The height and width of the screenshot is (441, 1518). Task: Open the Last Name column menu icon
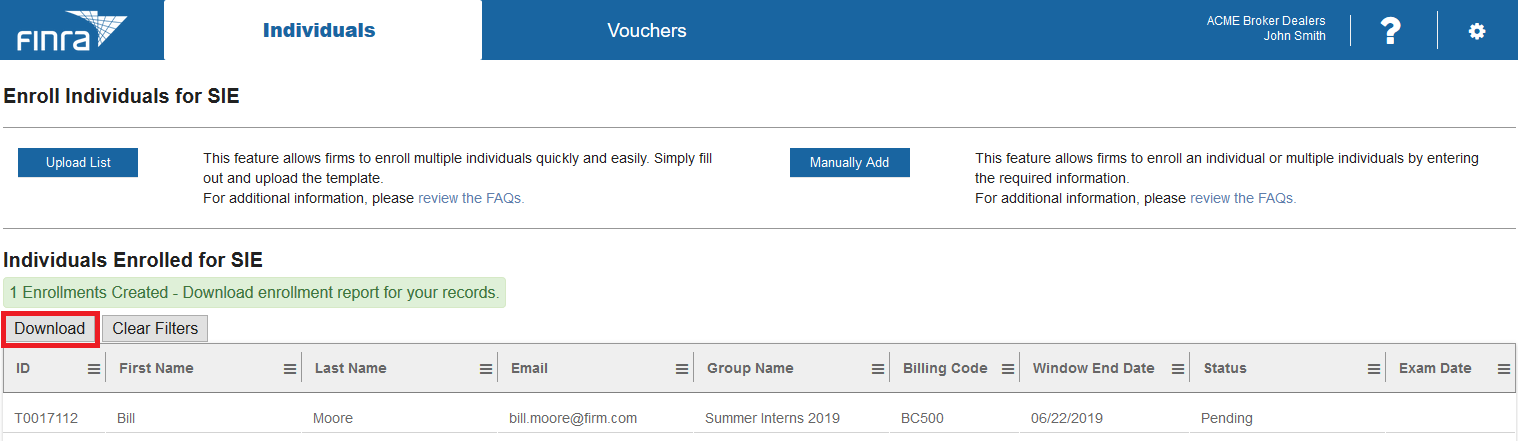point(486,369)
